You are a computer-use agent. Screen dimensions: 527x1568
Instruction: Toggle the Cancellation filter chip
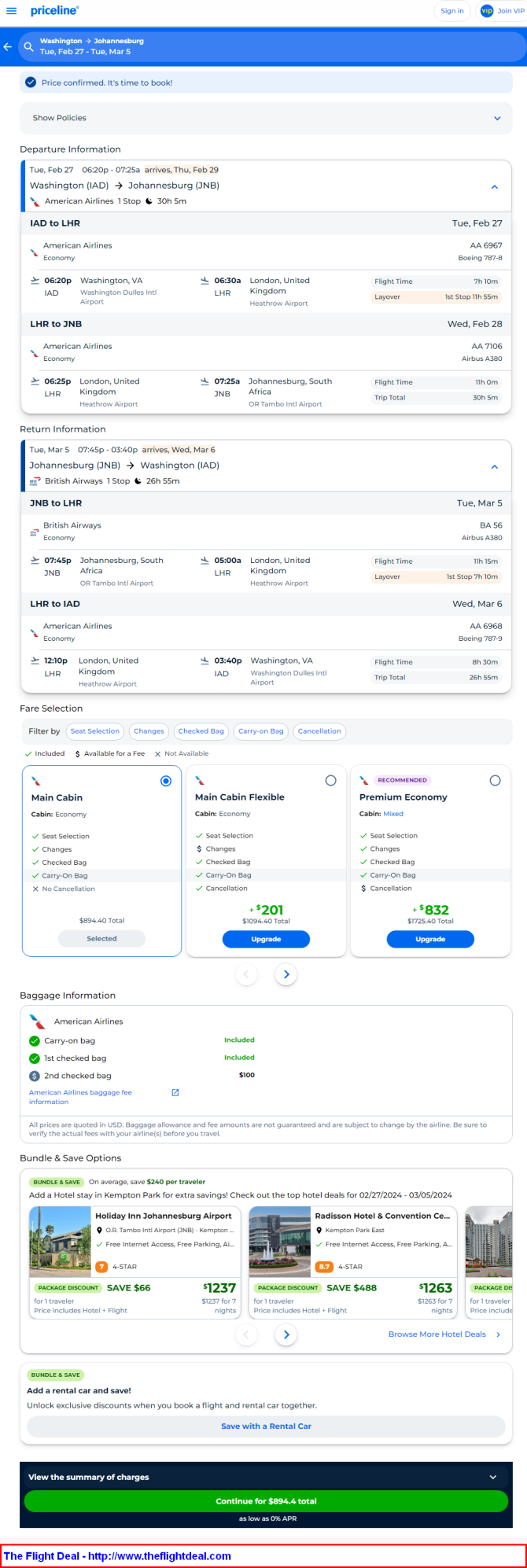click(319, 731)
